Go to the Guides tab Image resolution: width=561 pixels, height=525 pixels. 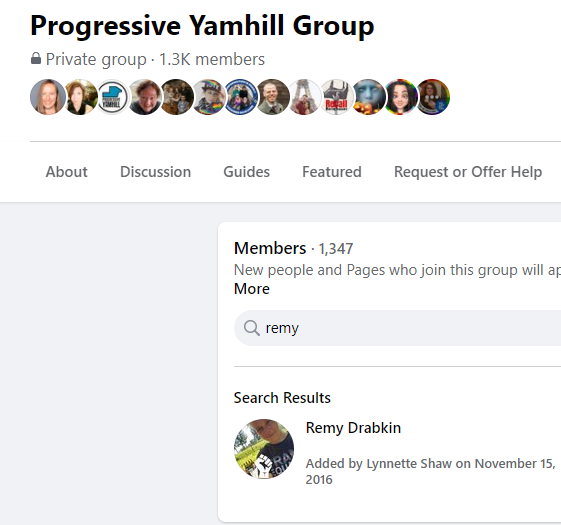pos(247,172)
